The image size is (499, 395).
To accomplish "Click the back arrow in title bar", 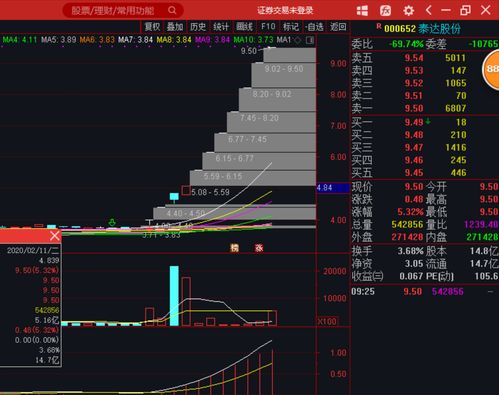I will pos(429,10).
